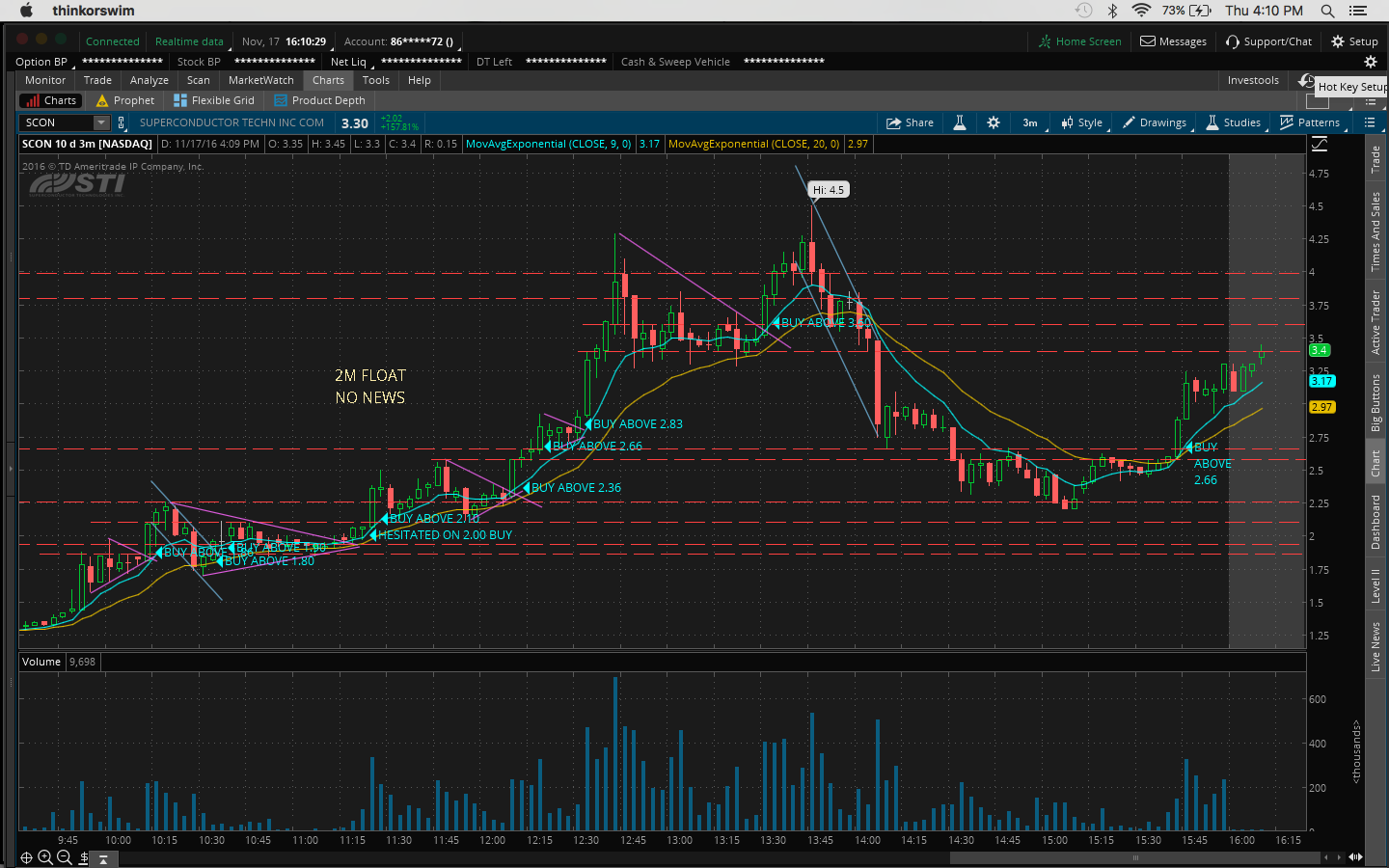This screenshot has width=1389, height=868.
Task: Switch to the Trade tab
Action: pos(97,80)
